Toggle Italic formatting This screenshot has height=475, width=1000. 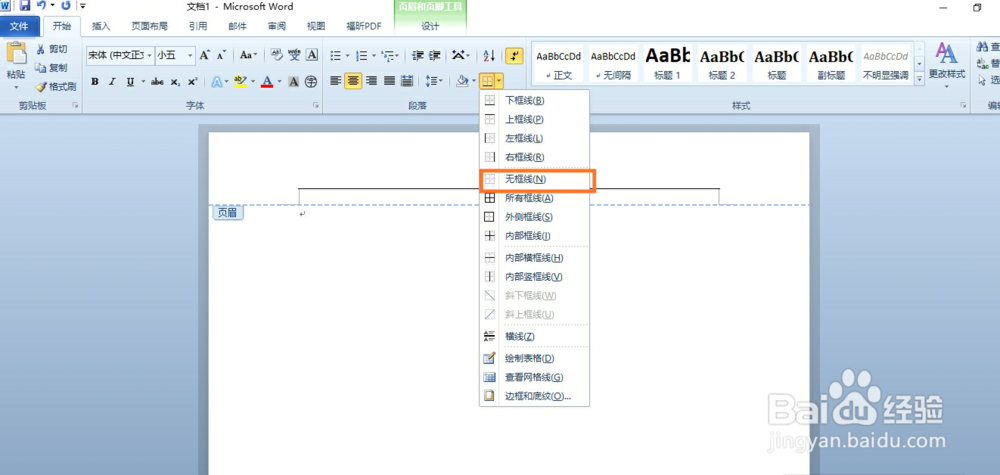tap(112, 82)
